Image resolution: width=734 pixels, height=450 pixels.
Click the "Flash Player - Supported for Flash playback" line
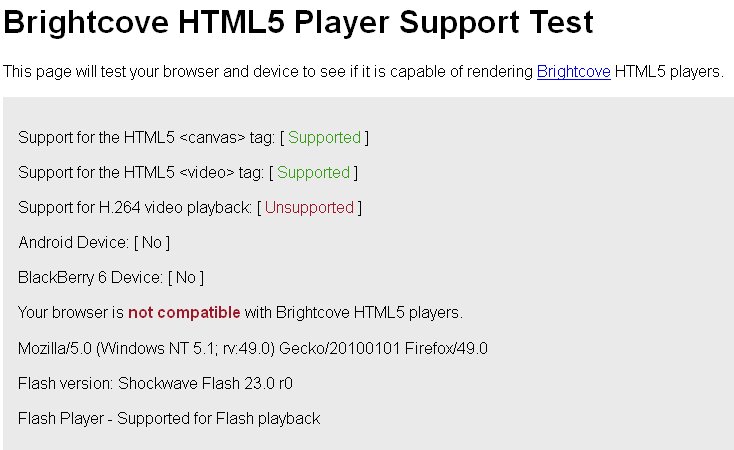[x=169, y=419]
